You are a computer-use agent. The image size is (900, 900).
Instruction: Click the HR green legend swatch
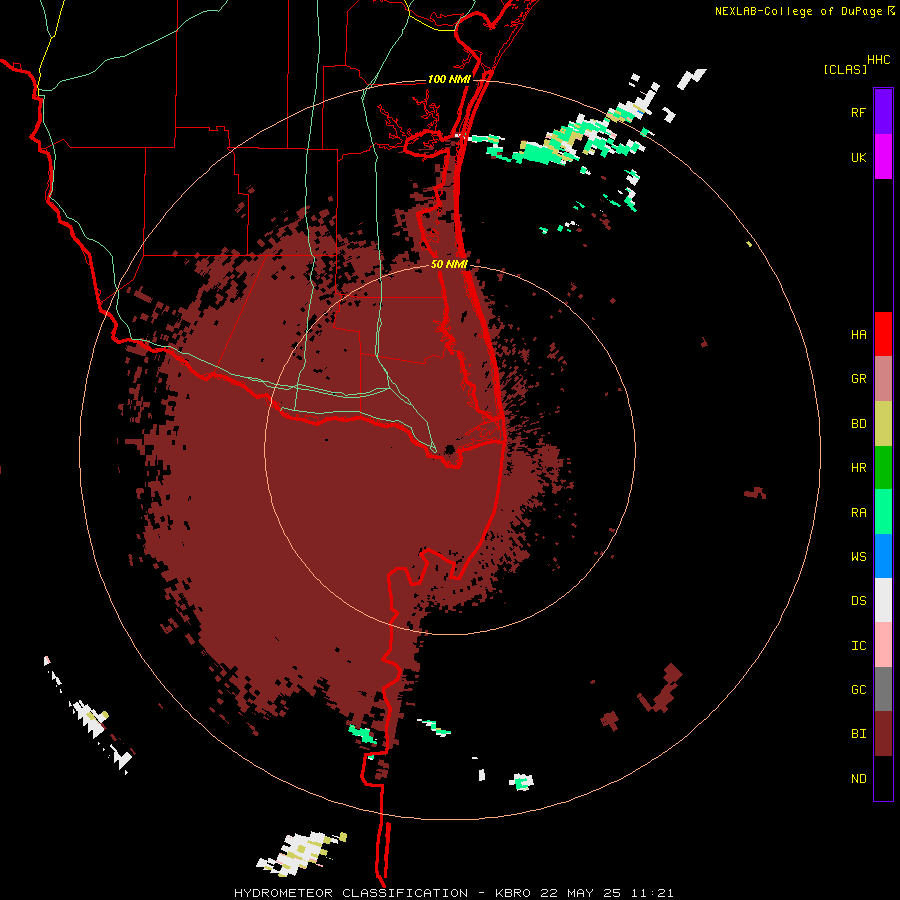(x=883, y=468)
